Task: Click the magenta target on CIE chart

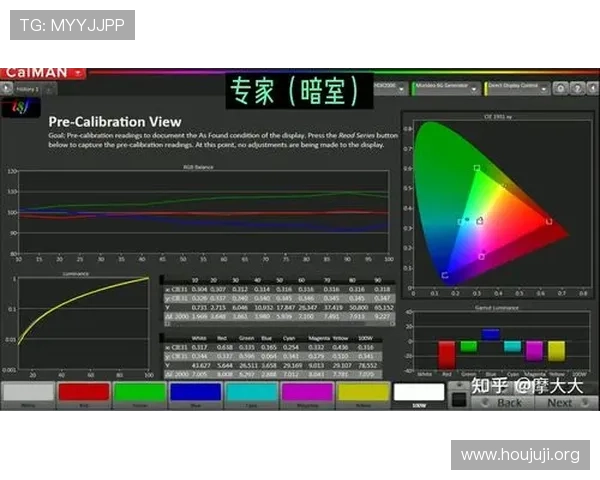Action: coord(481,257)
